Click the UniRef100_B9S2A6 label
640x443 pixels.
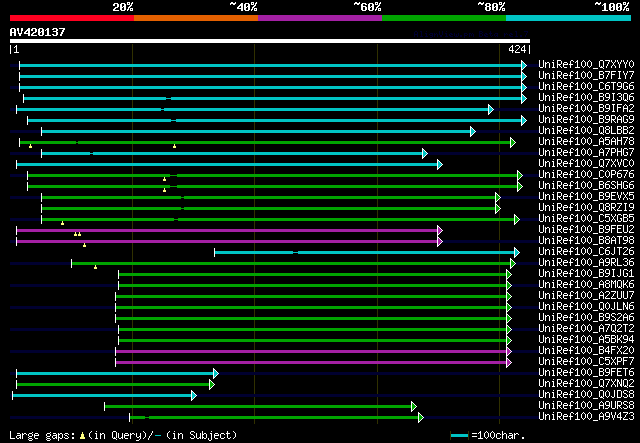586,318
